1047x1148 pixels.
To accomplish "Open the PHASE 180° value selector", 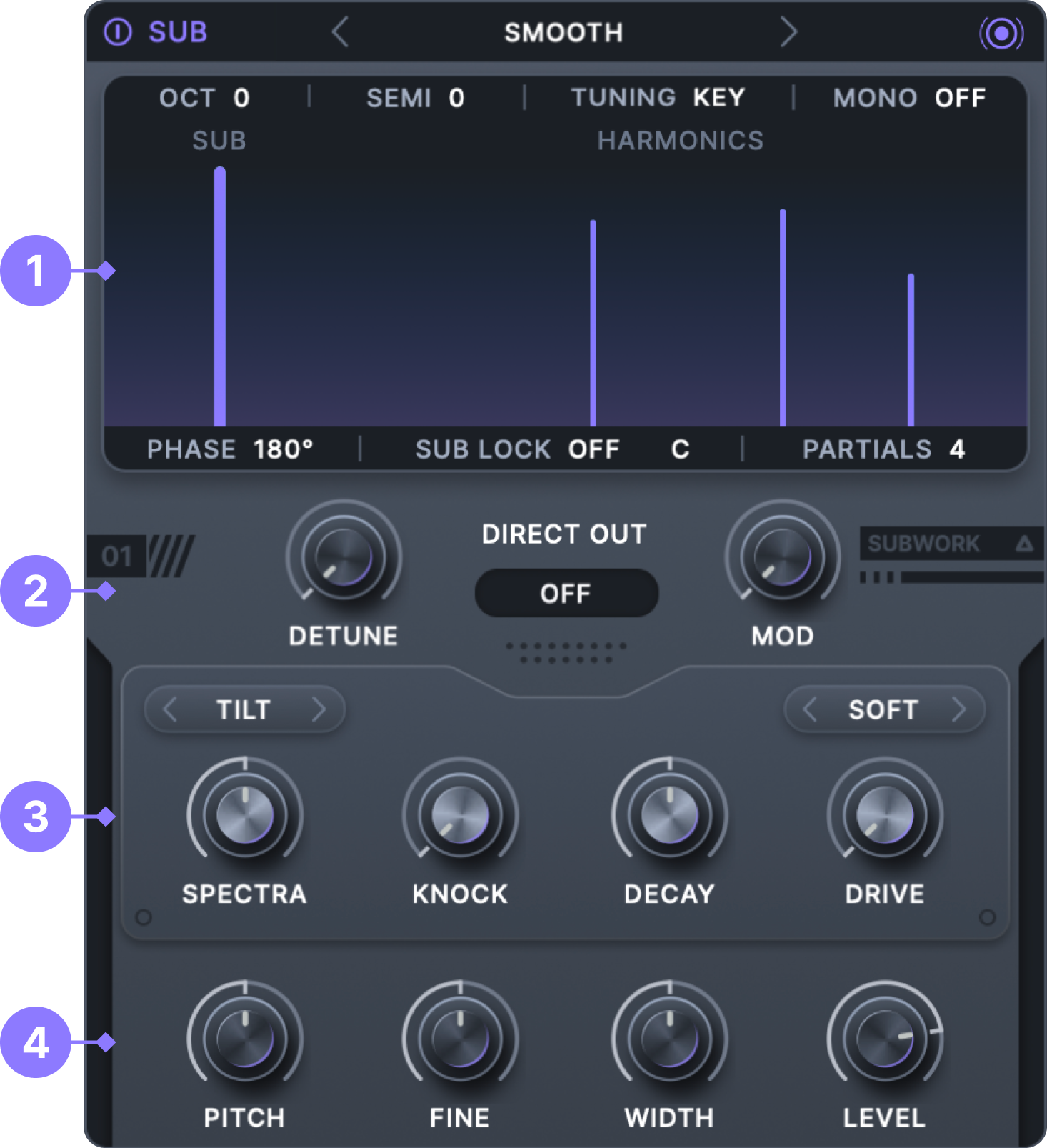I will pos(283,449).
